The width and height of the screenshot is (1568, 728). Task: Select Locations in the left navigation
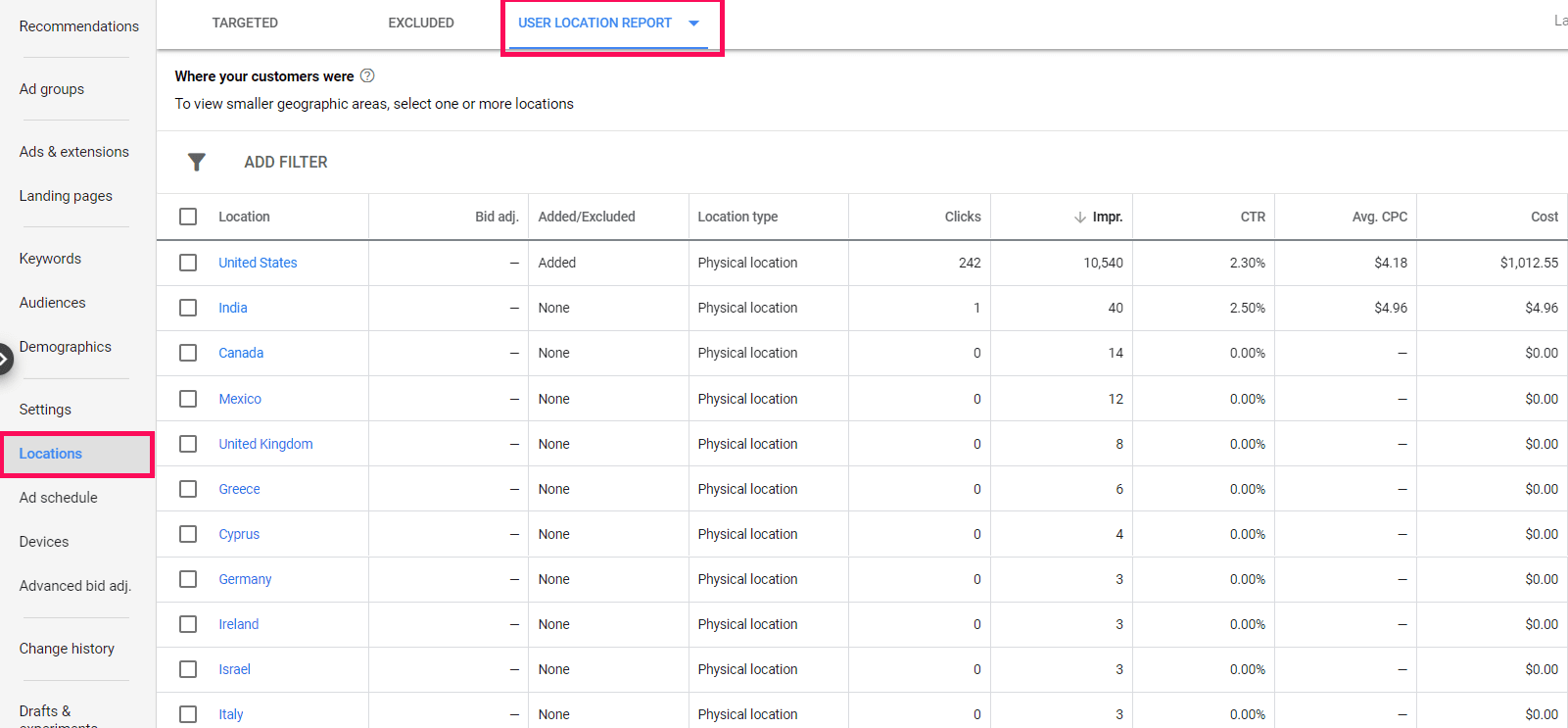pos(51,454)
